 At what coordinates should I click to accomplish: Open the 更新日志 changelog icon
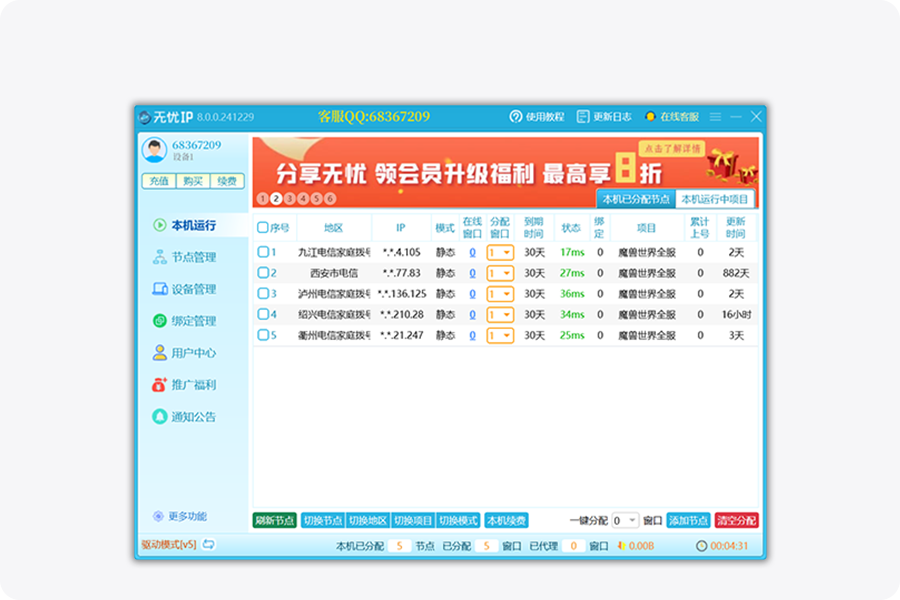[x=583, y=117]
